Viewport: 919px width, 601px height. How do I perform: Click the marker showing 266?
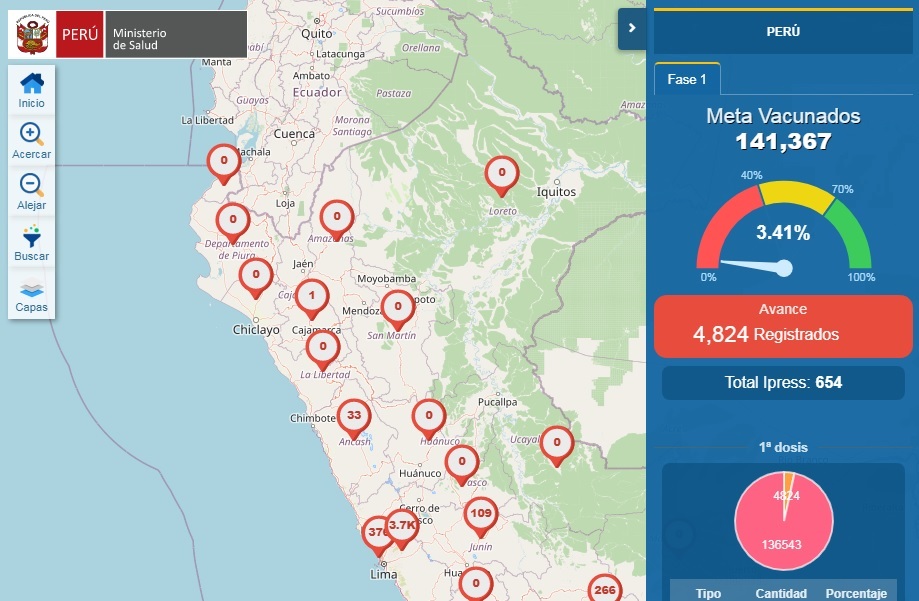(605, 588)
